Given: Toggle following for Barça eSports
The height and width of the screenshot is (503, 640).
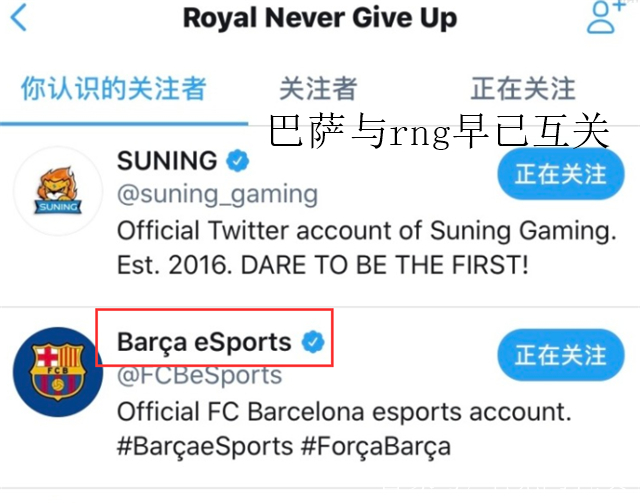Looking at the screenshot, I should tap(560, 355).
